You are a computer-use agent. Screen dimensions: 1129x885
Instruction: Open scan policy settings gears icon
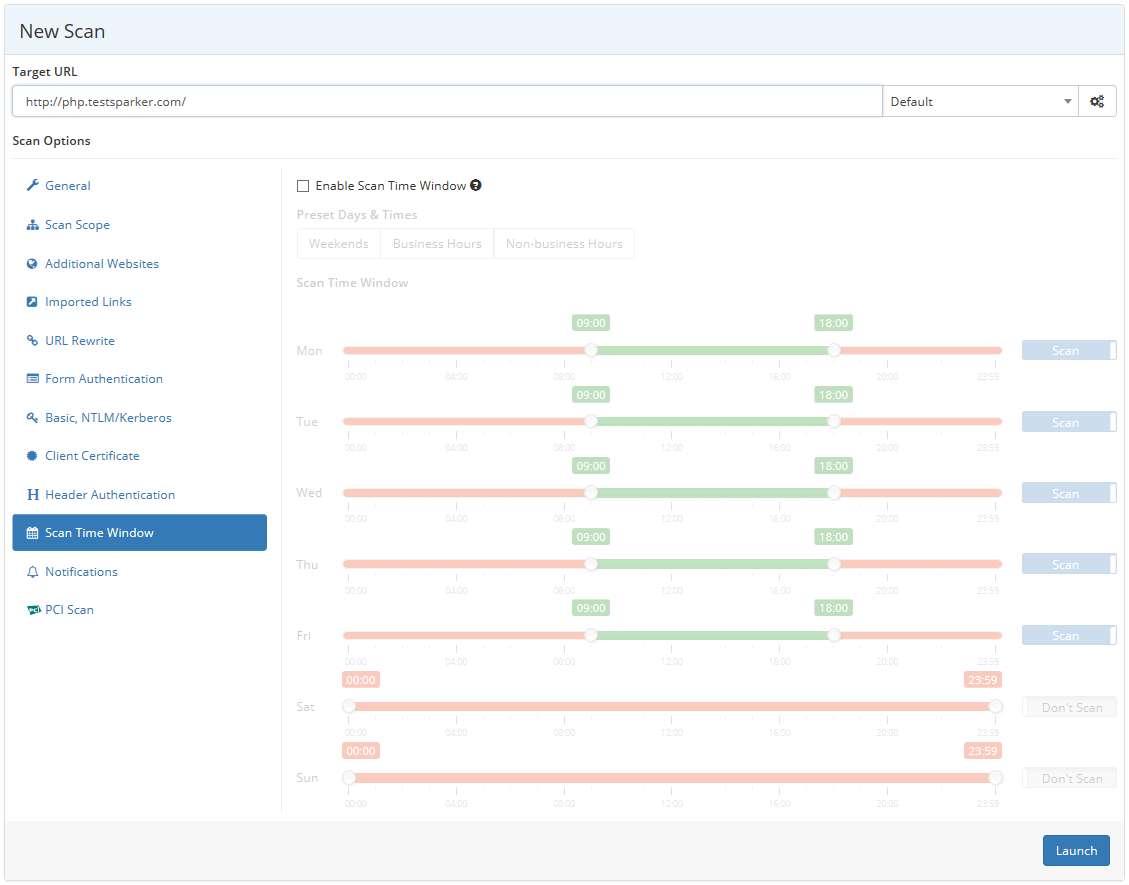pos(1097,101)
